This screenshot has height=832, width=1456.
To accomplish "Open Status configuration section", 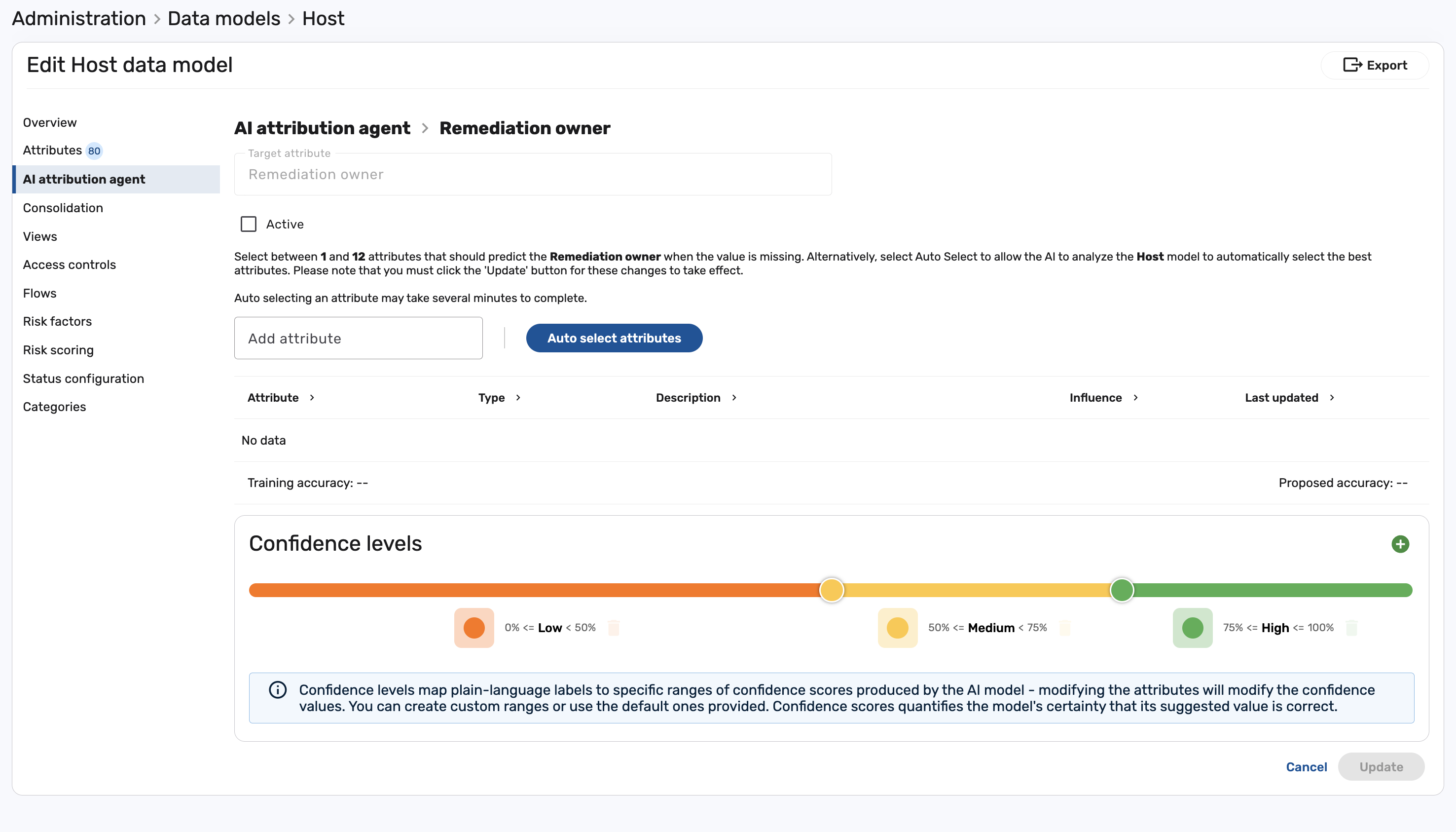I will (x=83, y=378).
